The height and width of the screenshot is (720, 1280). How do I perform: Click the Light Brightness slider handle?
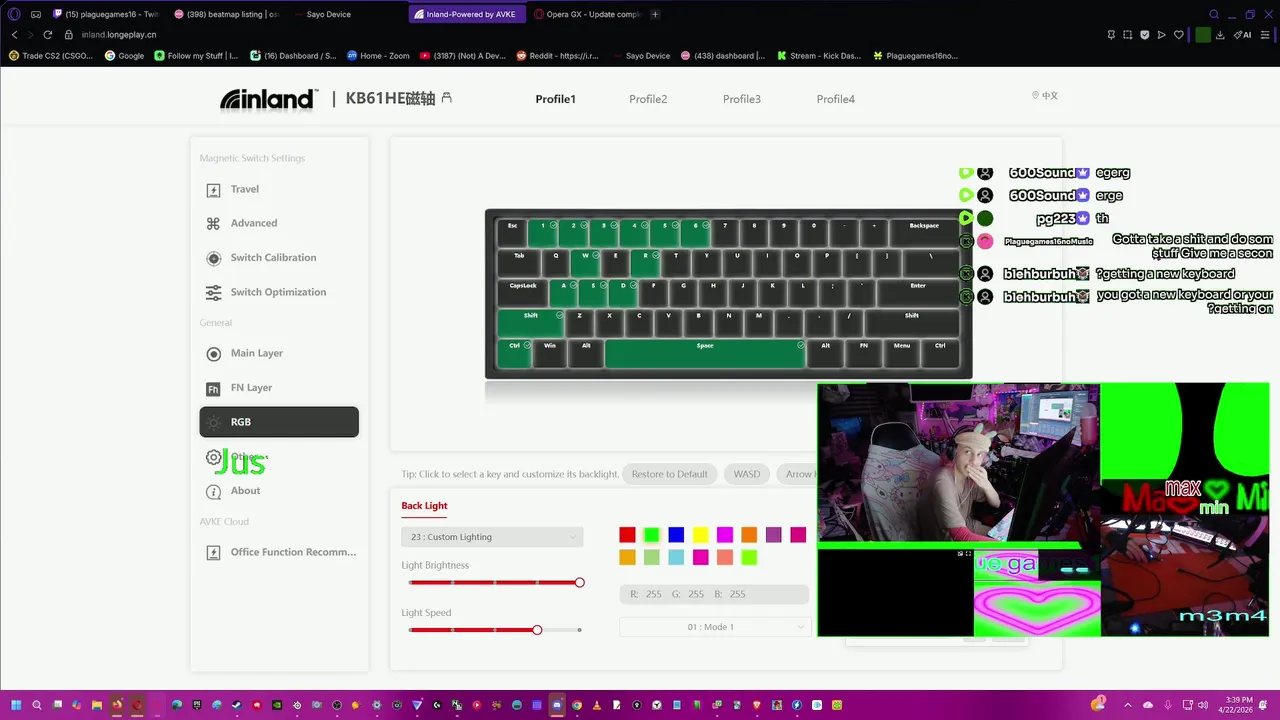click(x=579, y=582)
